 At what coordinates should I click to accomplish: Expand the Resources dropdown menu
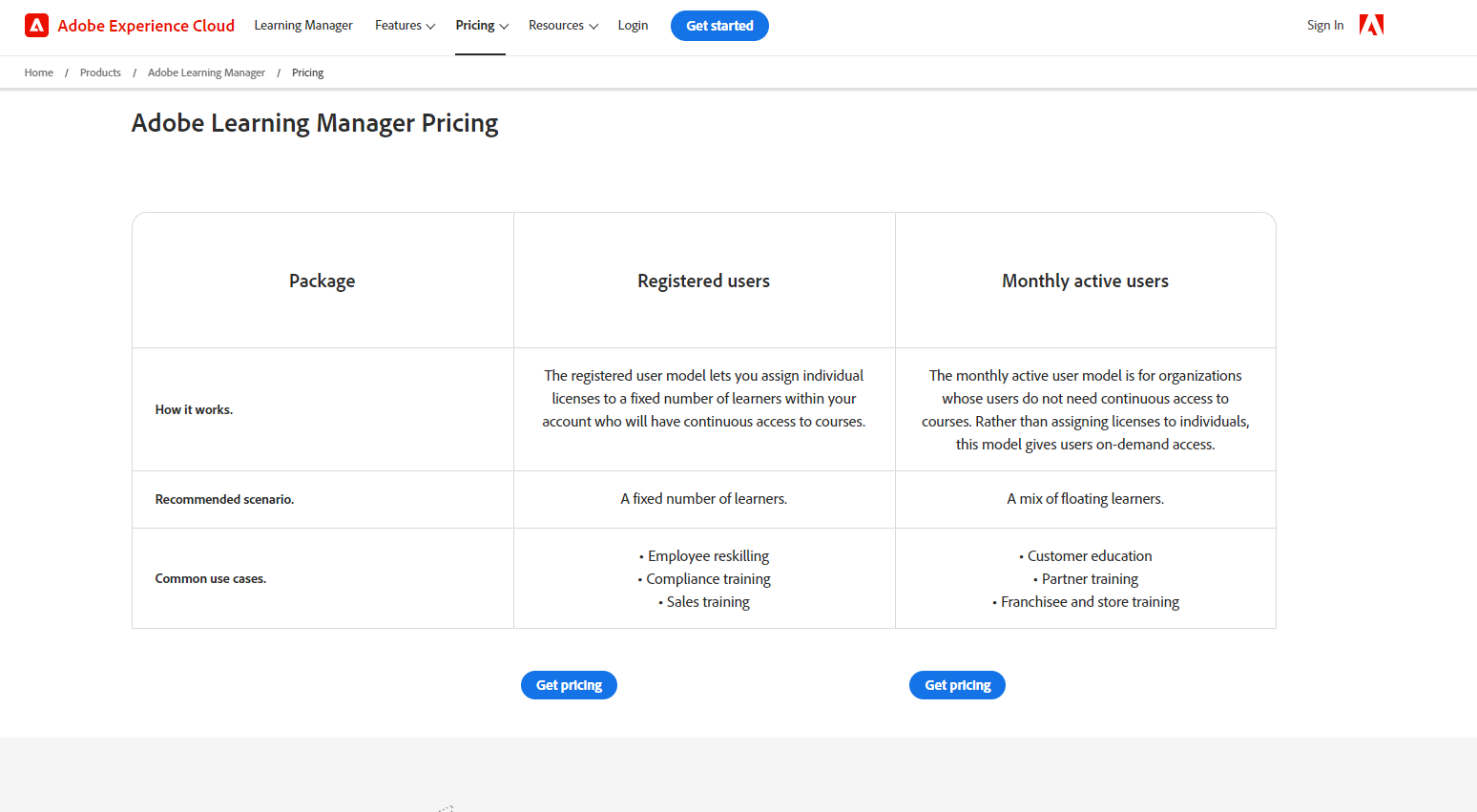pos(563,26)
